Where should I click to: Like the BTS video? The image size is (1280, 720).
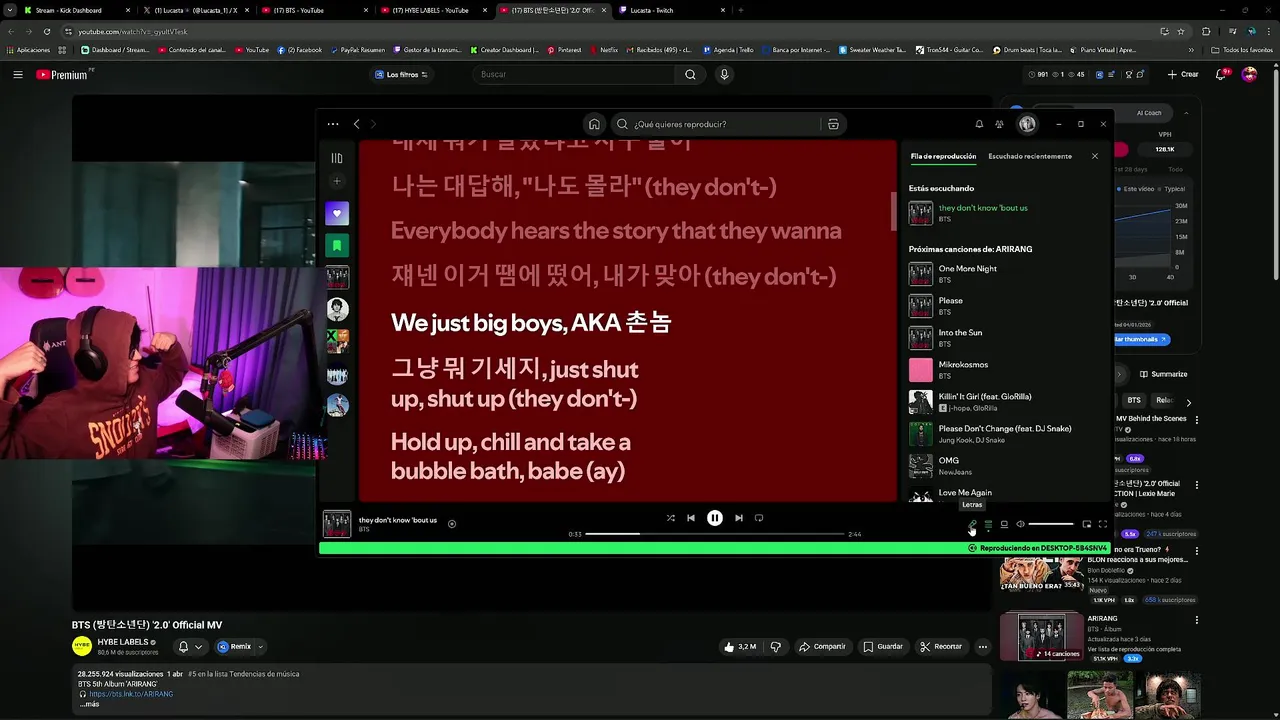click(740, 646)
